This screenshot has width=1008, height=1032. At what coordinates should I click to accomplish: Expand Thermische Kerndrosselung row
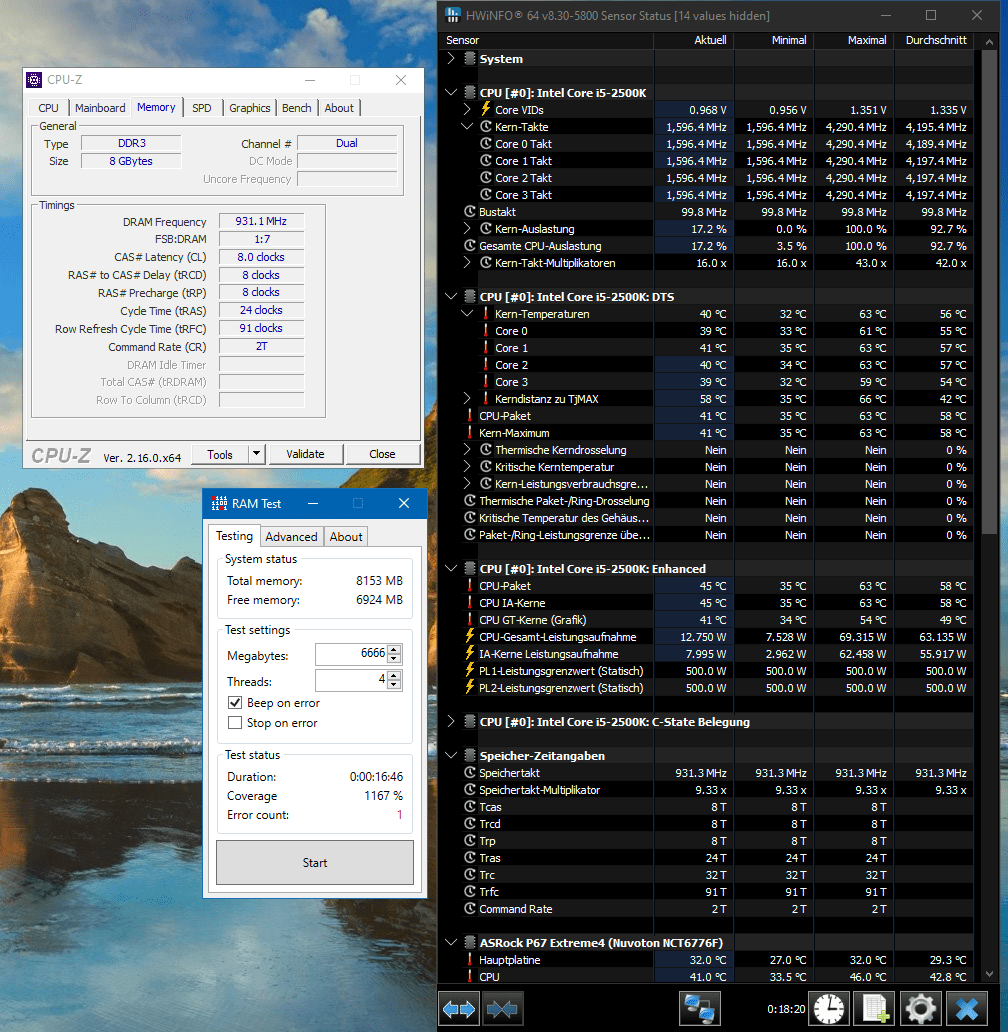[467, 449]
